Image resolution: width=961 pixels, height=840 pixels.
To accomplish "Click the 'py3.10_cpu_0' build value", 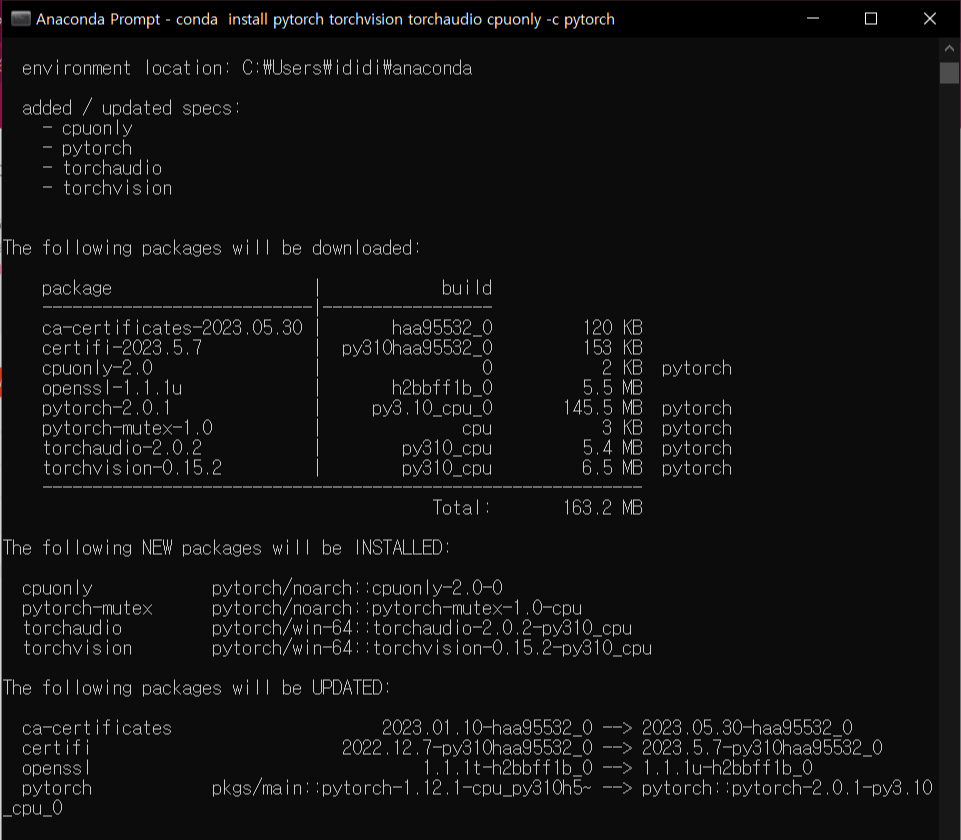I will [x=432, y=408].
